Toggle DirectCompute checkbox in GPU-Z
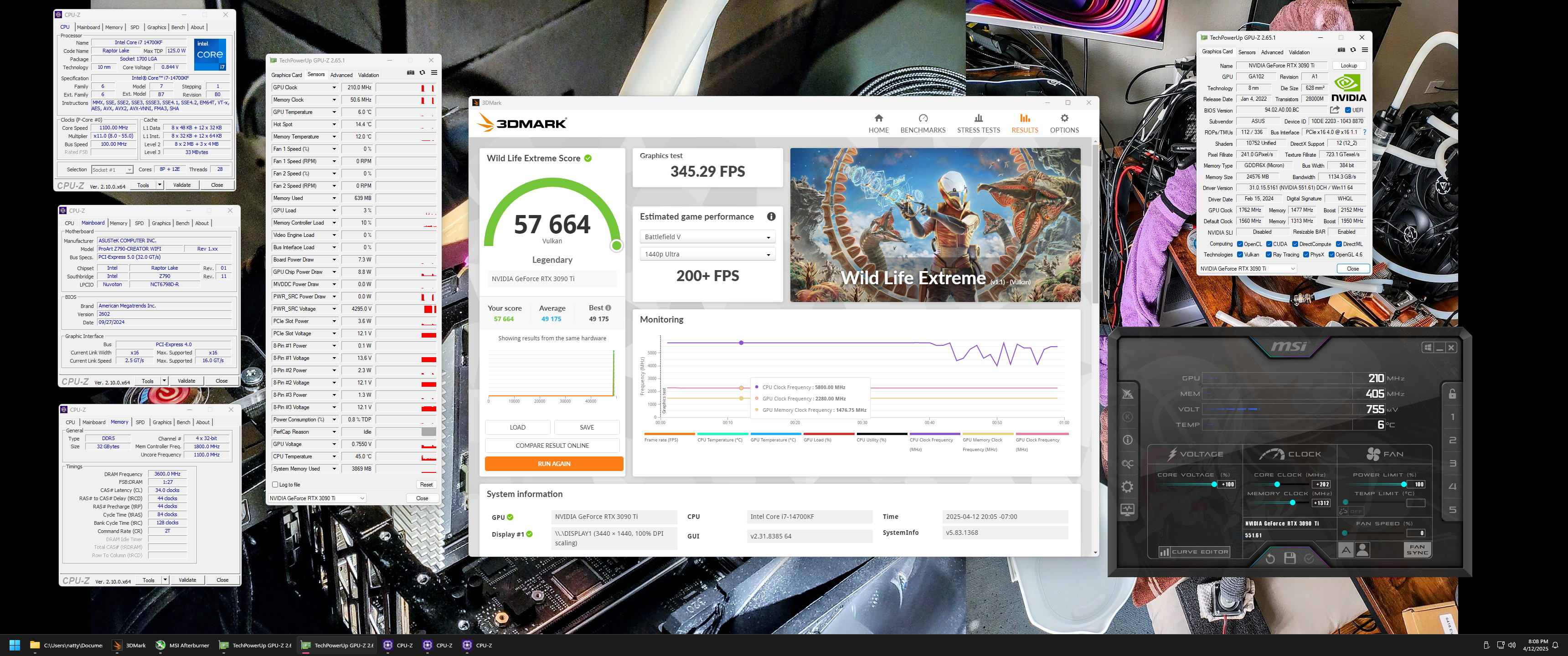 tap(1295, 244)
